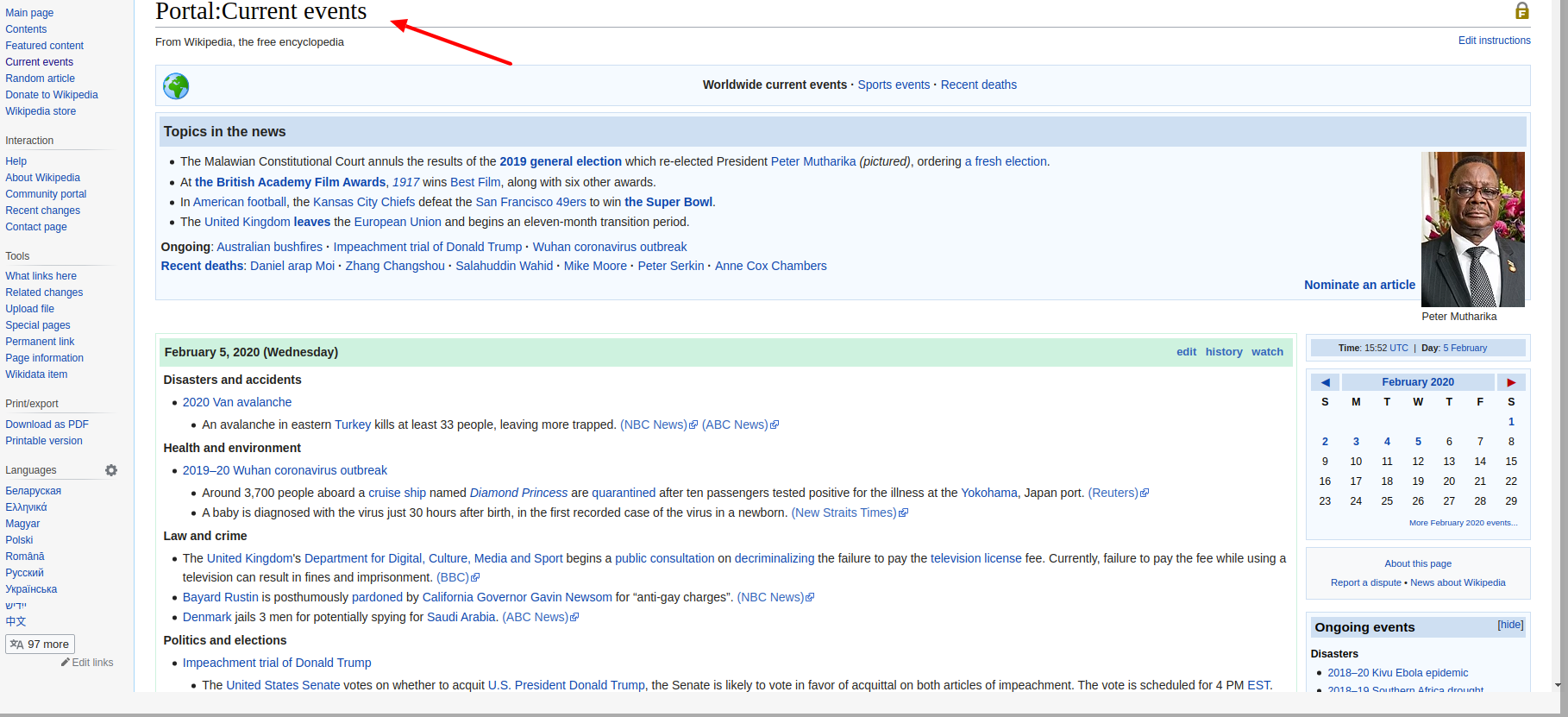Screen dimensions: 1568x717
Task: Click the vertical scrollbar down arrow
Action: coord(1558,685)
